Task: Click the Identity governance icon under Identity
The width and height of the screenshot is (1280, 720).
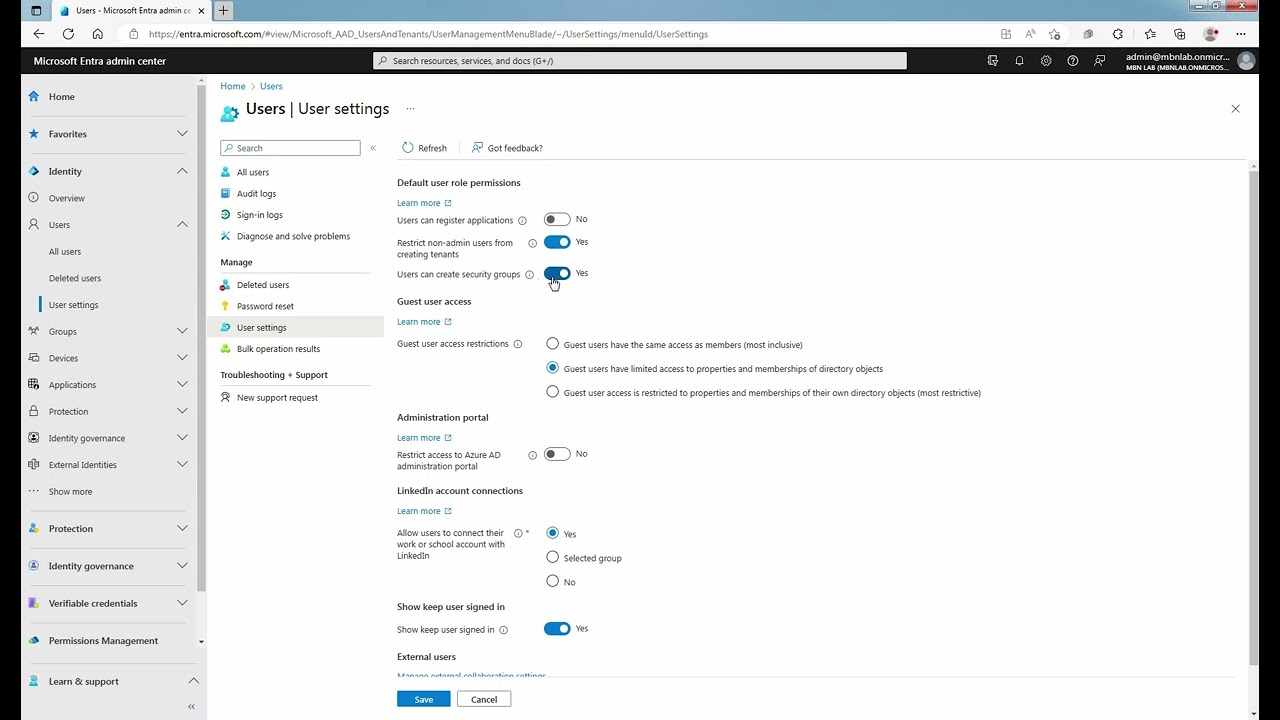Action: click(34, 438)
